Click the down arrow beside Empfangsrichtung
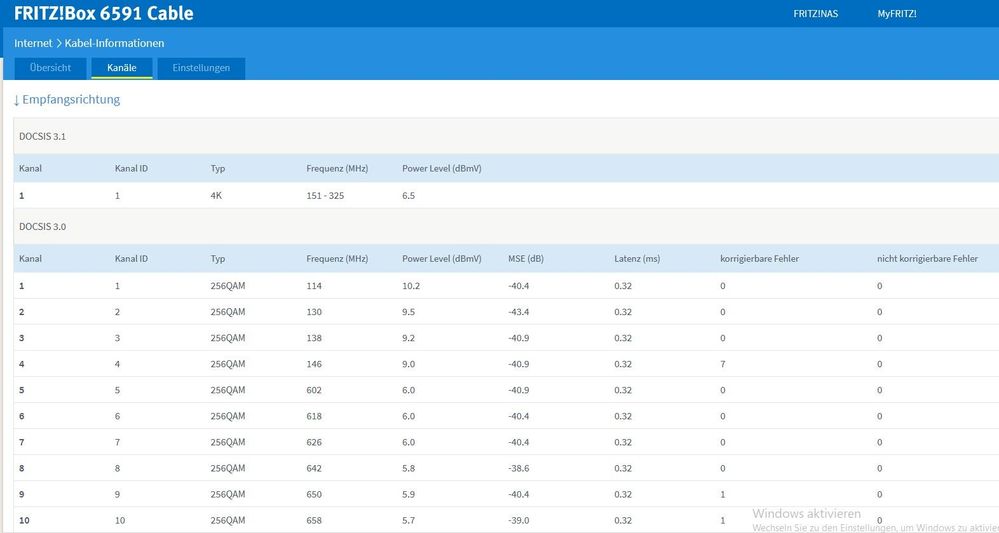999x533 pixels. 16,100
